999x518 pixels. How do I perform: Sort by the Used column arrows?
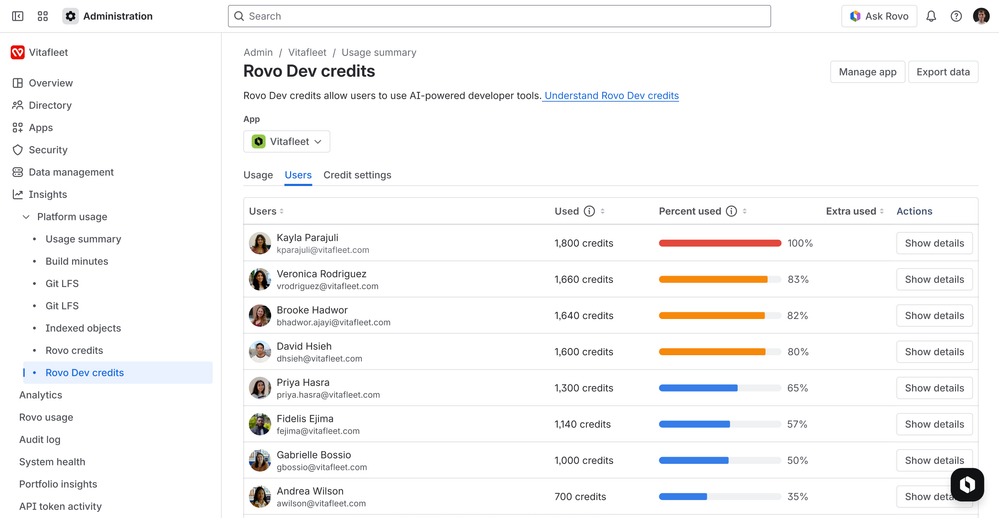(x=602, y=211)
